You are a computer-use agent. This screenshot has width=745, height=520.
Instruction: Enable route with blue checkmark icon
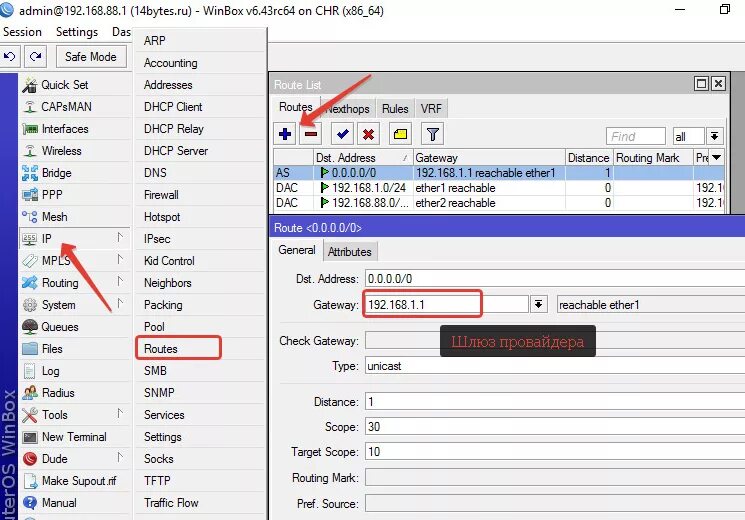pyautogui.click(x=342, y=134)
